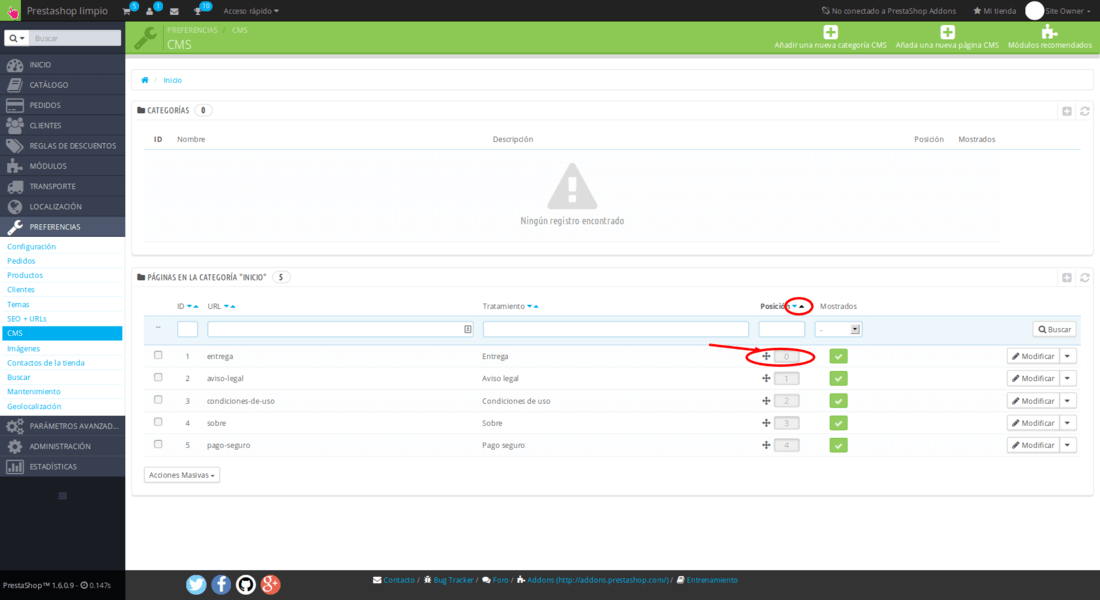
Task: Open the GitHub link icon
Action: pyautogui.click(x=246, y=584)
